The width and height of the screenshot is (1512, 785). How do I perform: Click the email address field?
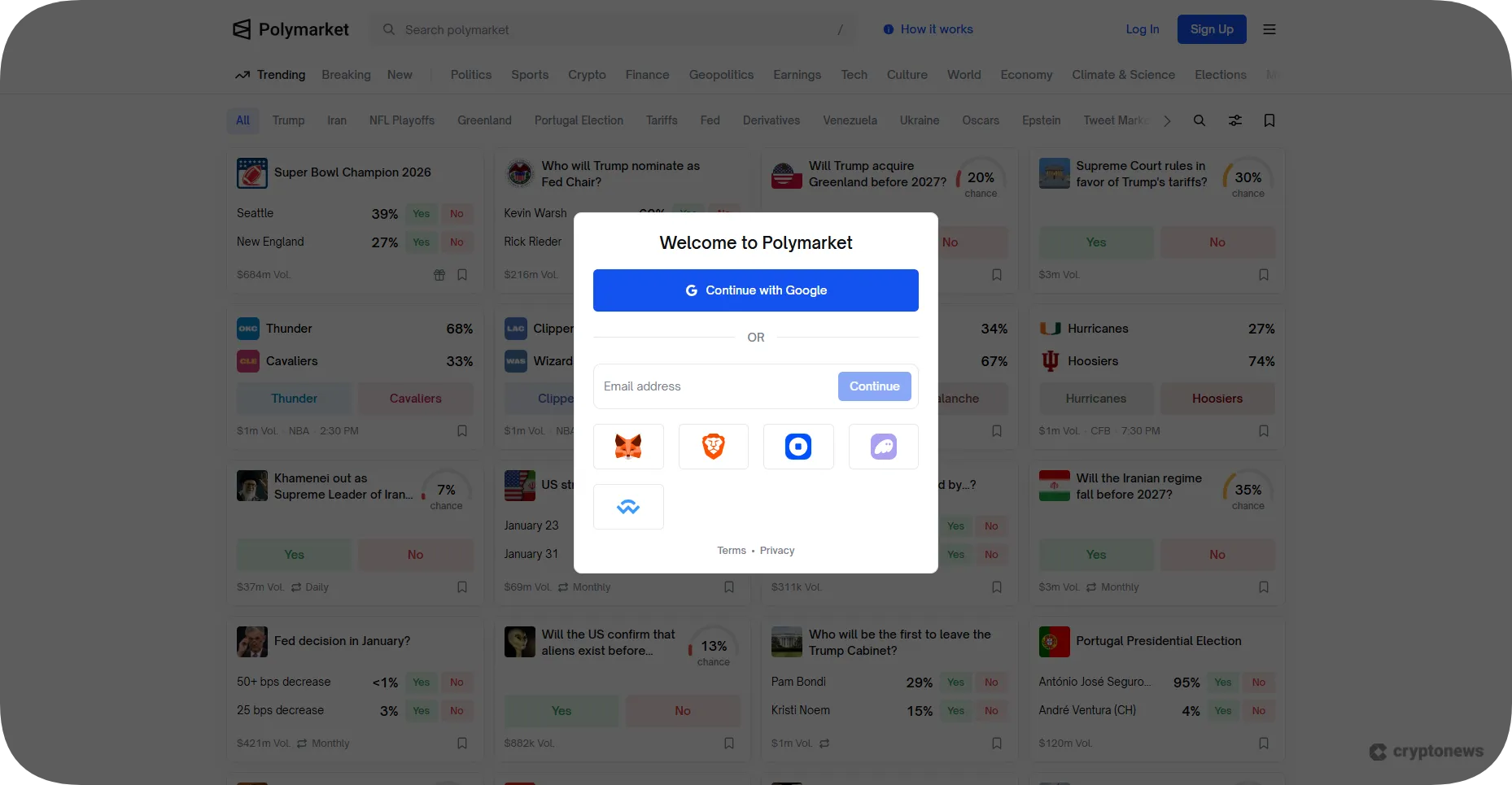tap(708, 386)
